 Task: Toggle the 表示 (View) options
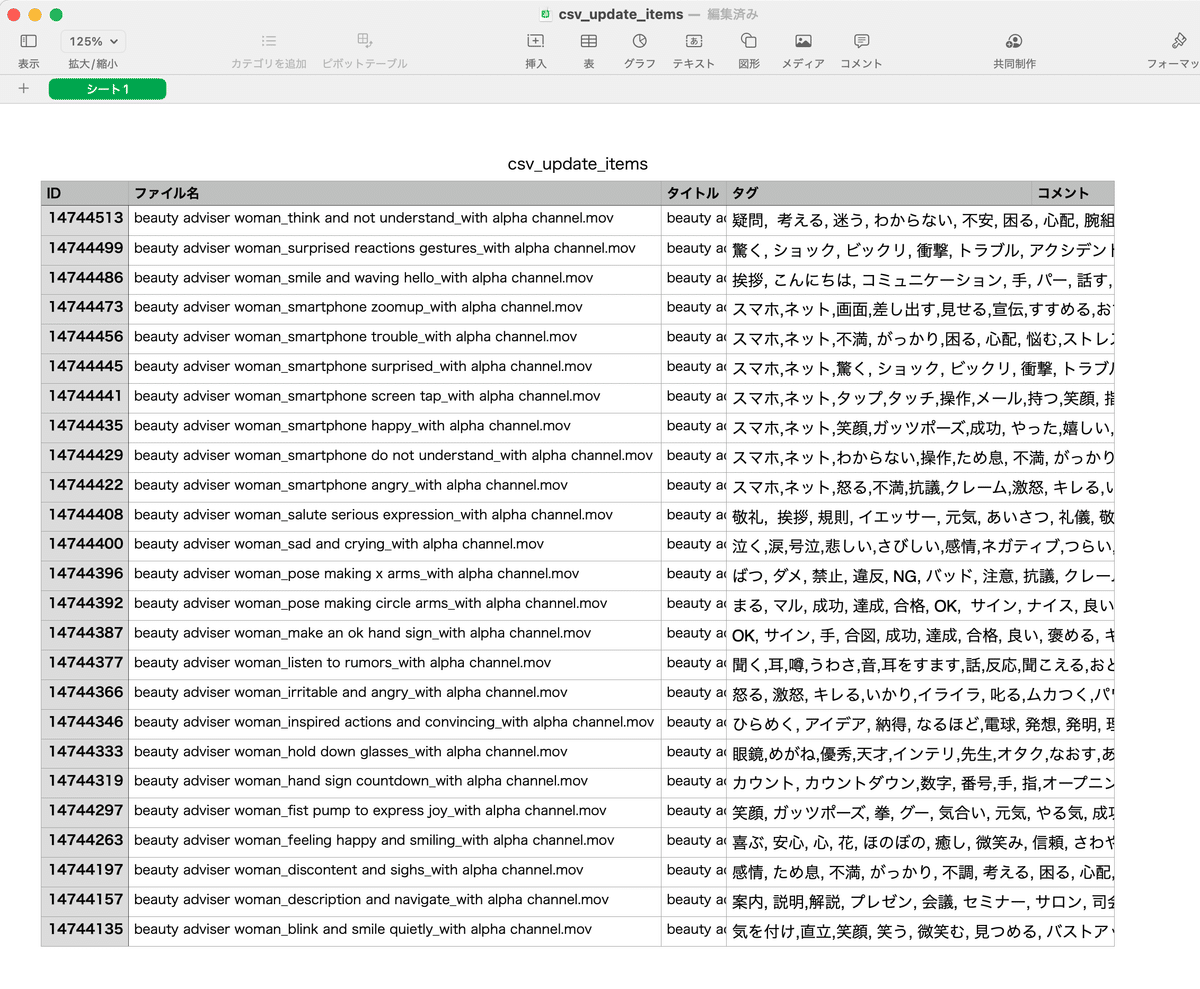(27, 47)
